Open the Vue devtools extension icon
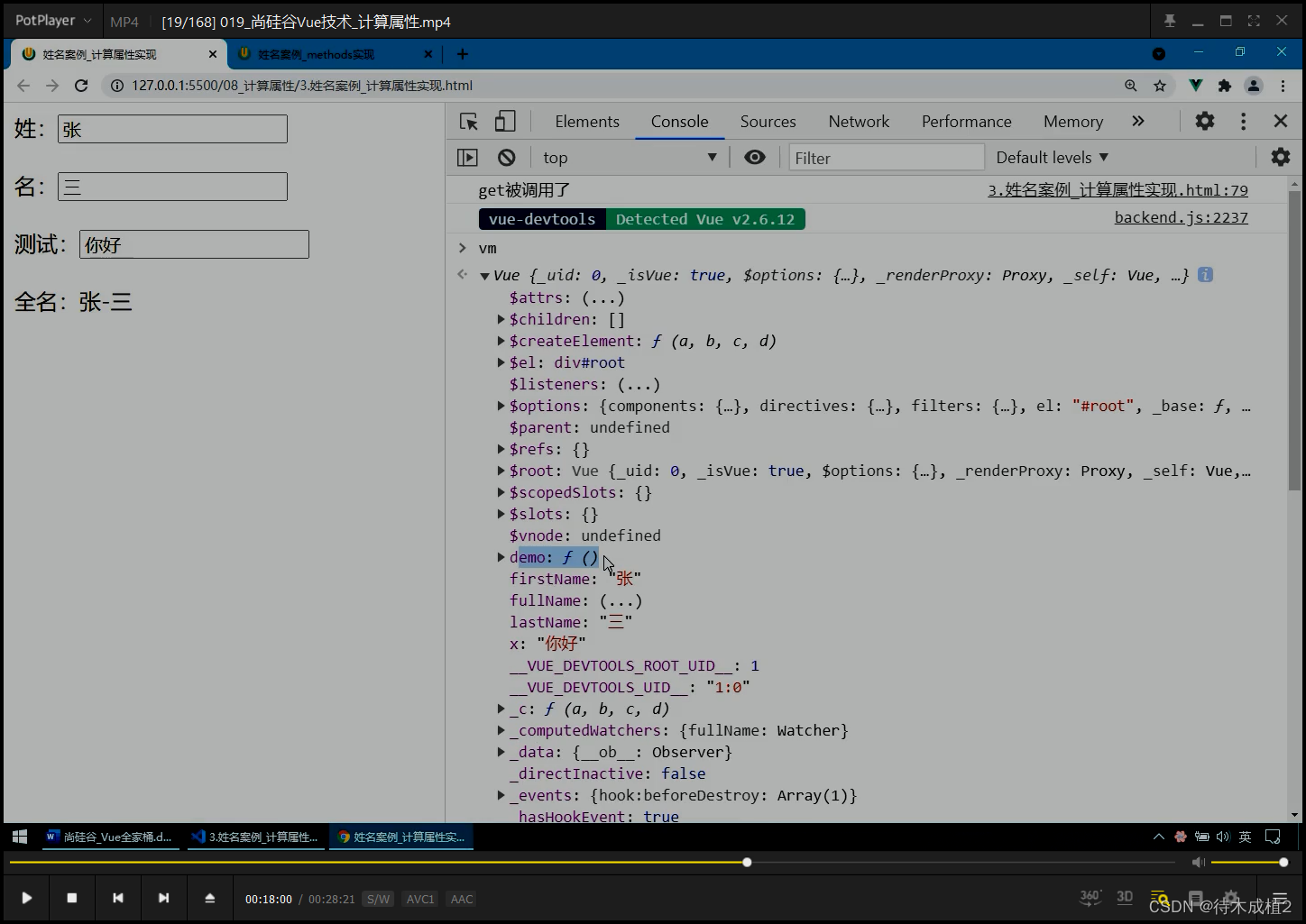 click(x=1196, y=86)
